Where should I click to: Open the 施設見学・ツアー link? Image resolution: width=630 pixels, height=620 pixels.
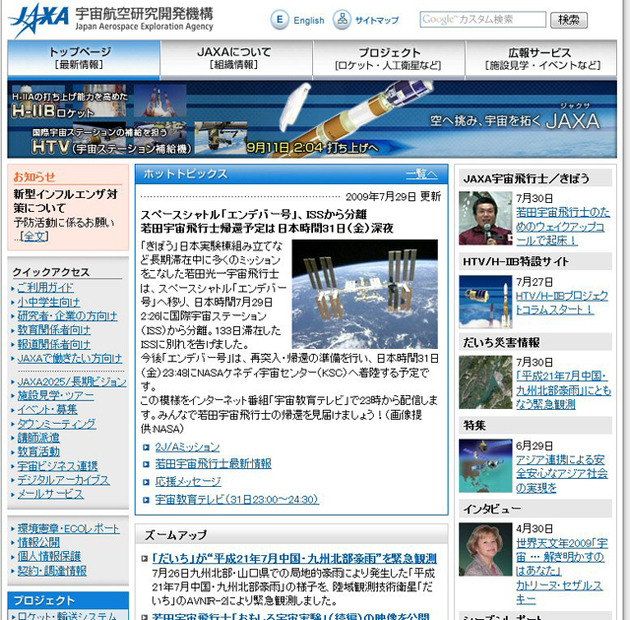pos(55,395)
